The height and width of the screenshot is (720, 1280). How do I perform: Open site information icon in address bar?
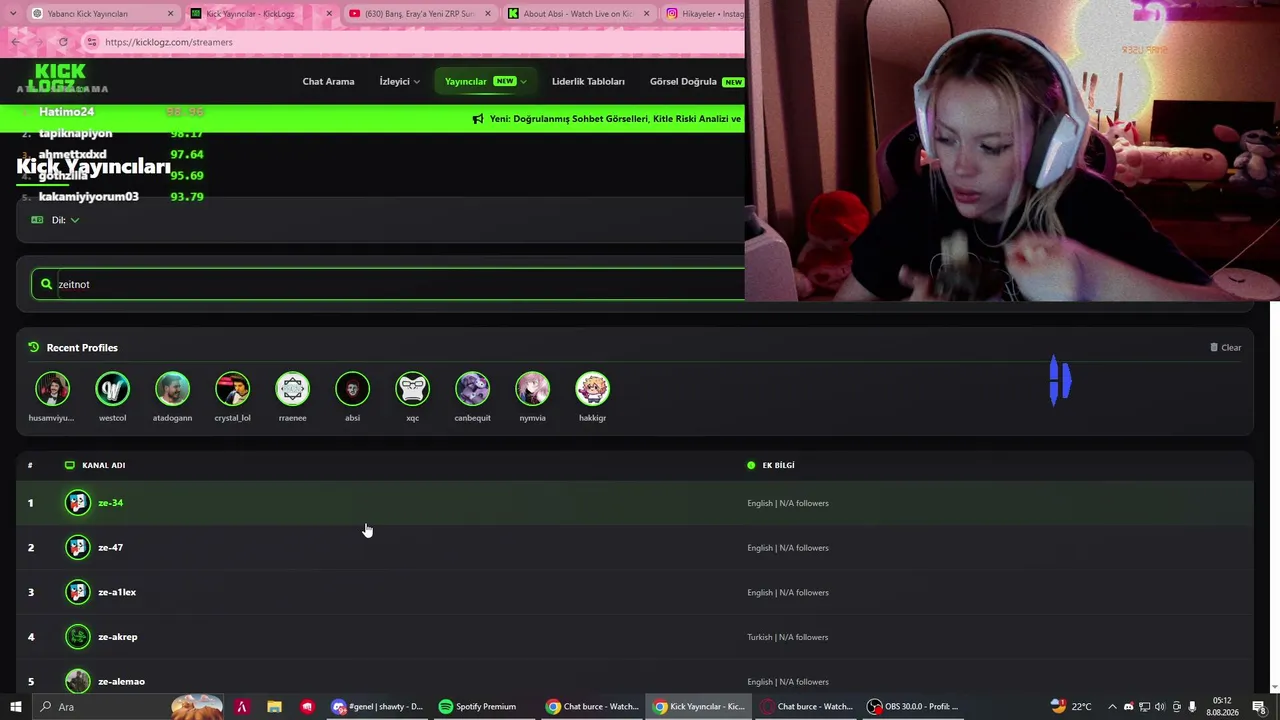(92, 42)
